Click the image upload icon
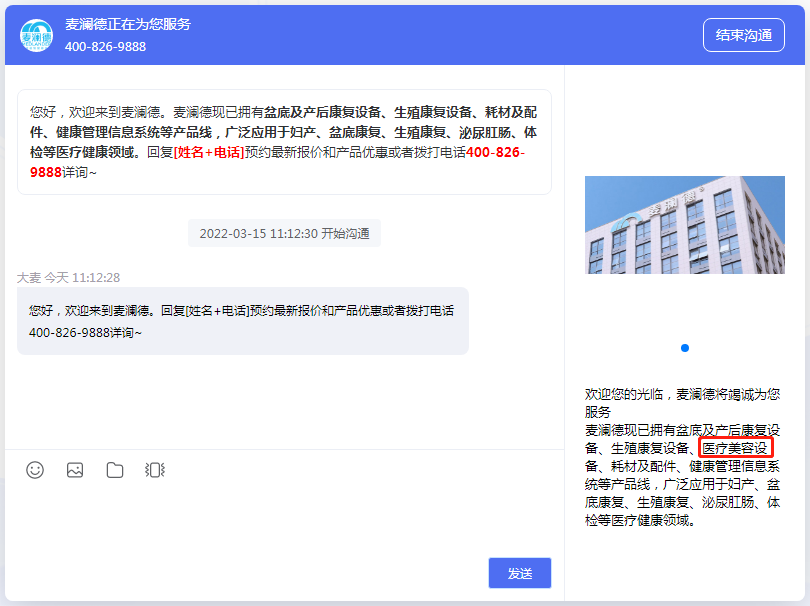Screen dimensions: 810x606 [x=75, y=470]
